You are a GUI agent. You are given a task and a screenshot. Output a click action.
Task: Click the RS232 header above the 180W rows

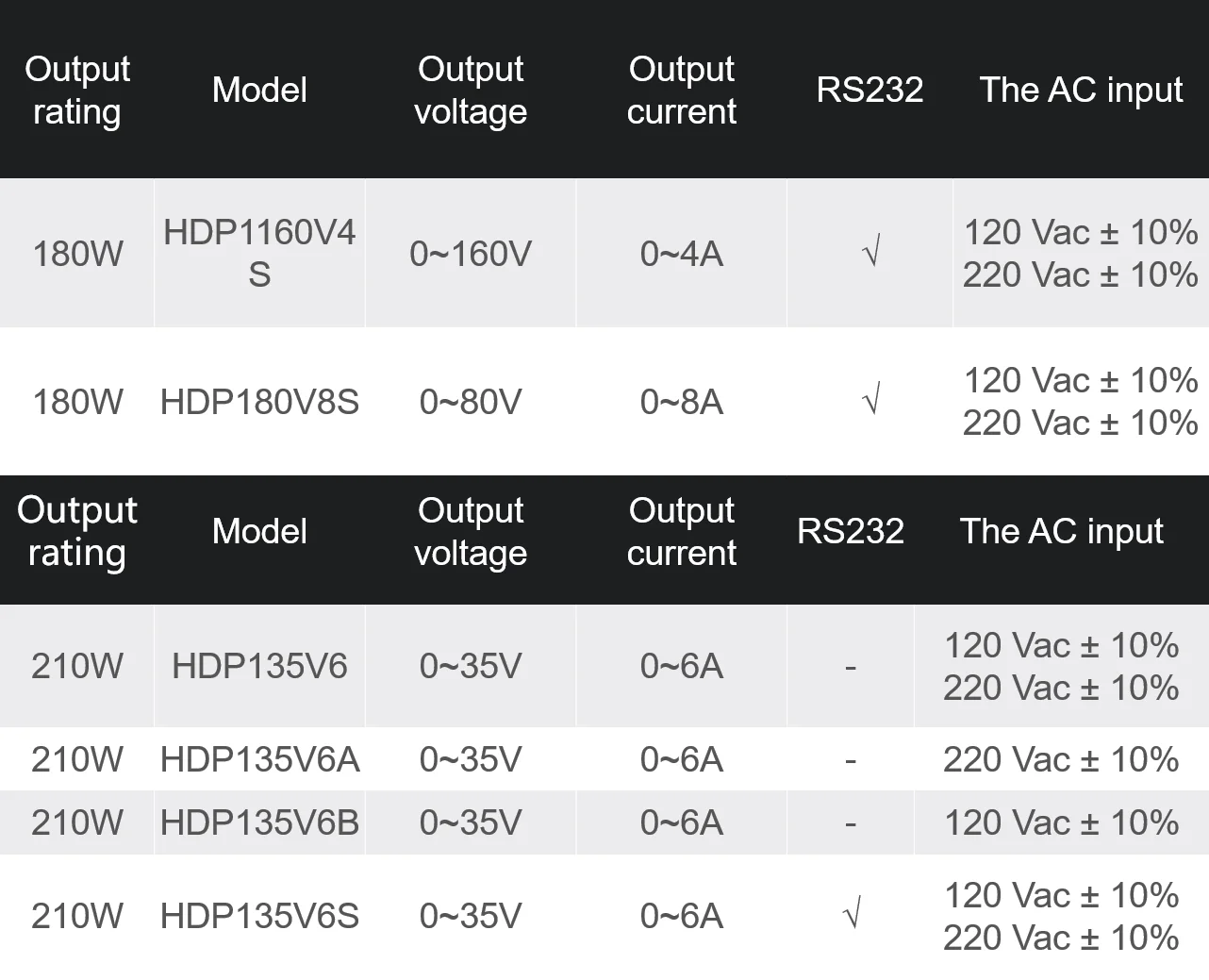coord(869,90)
